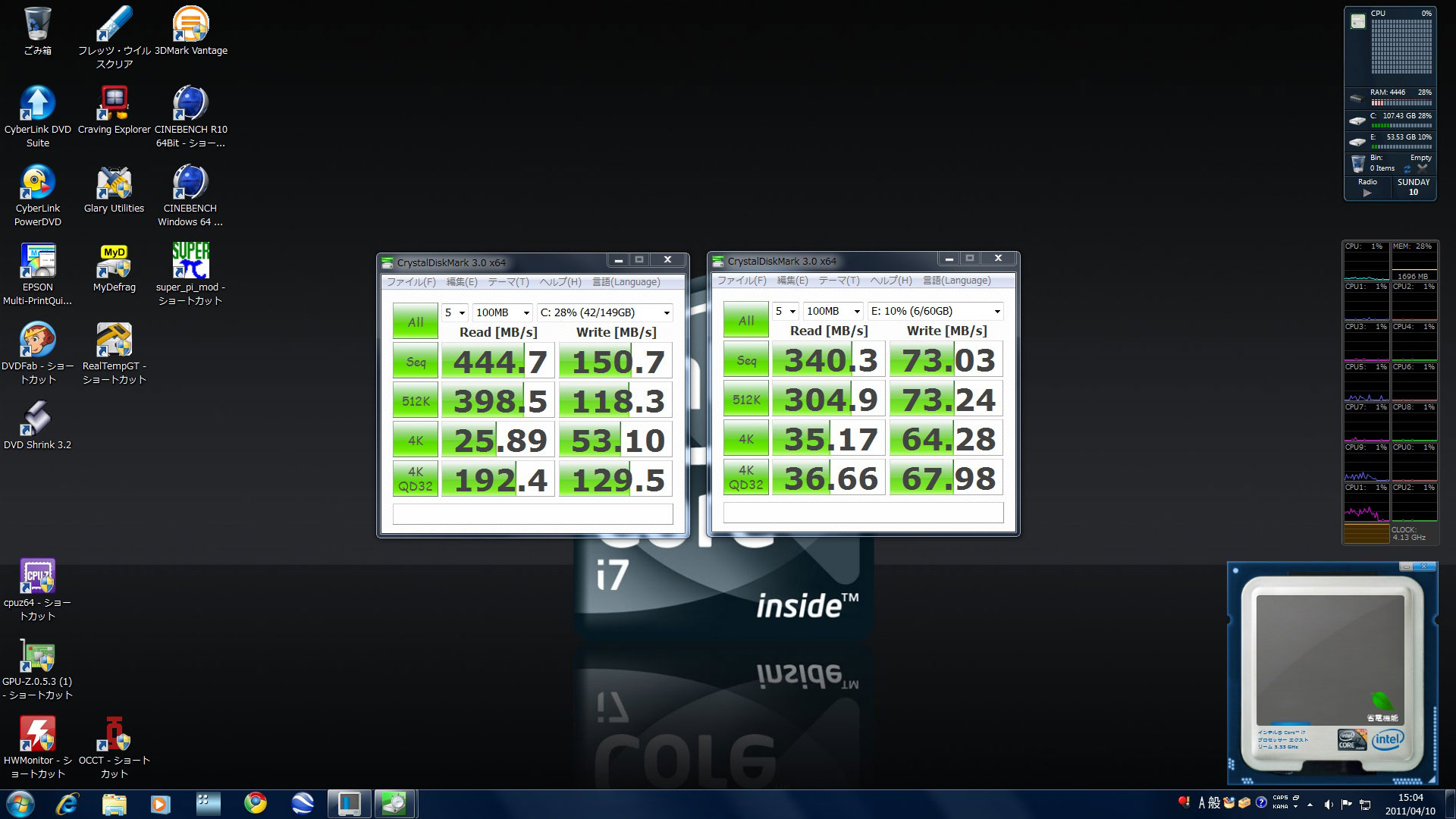Click the Google Chrome taskbar icon

[x=256, y=803]
